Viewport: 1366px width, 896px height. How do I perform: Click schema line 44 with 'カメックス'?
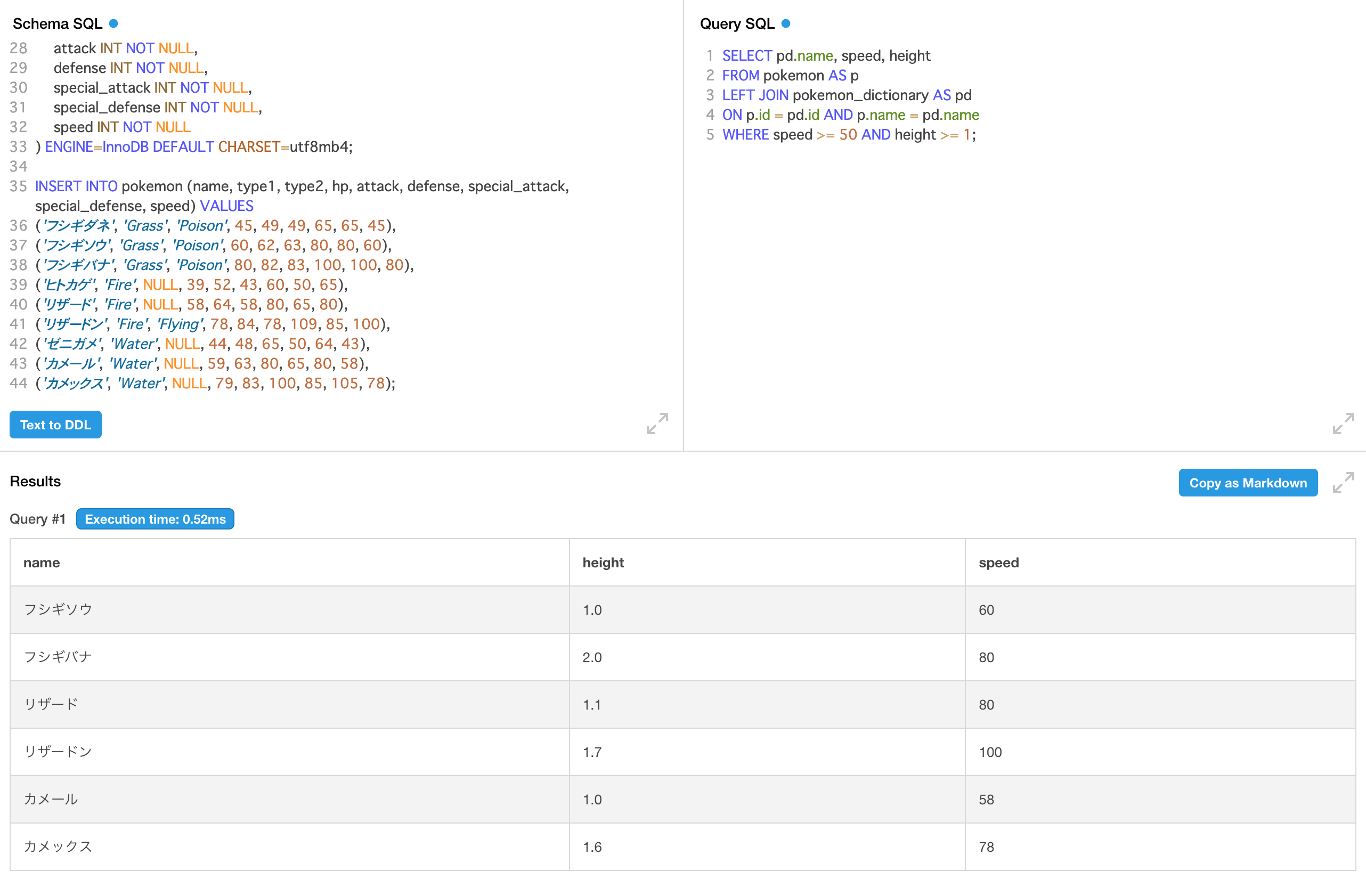click(215, 384)
